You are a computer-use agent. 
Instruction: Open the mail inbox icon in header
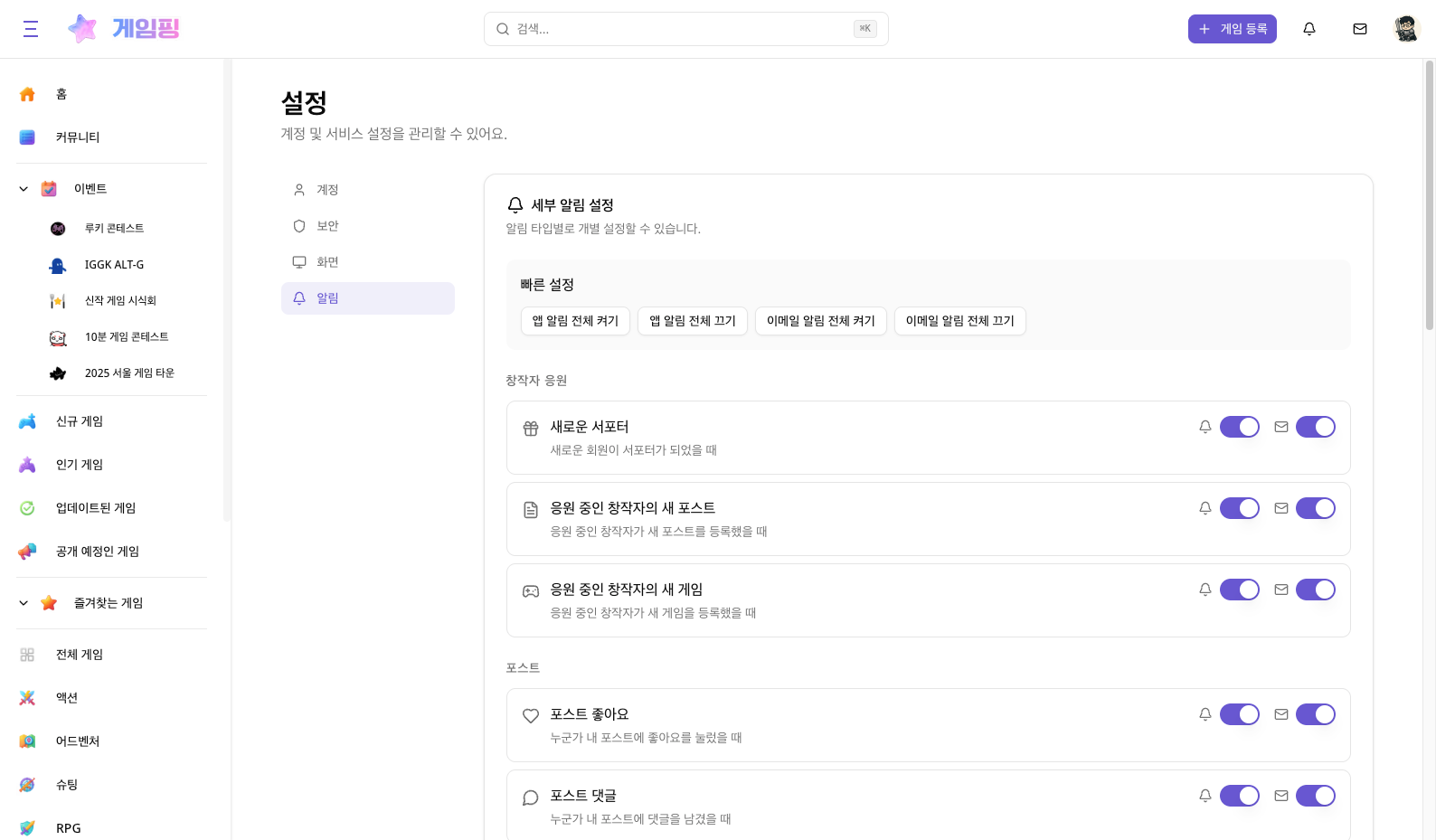click(1360, 29)
